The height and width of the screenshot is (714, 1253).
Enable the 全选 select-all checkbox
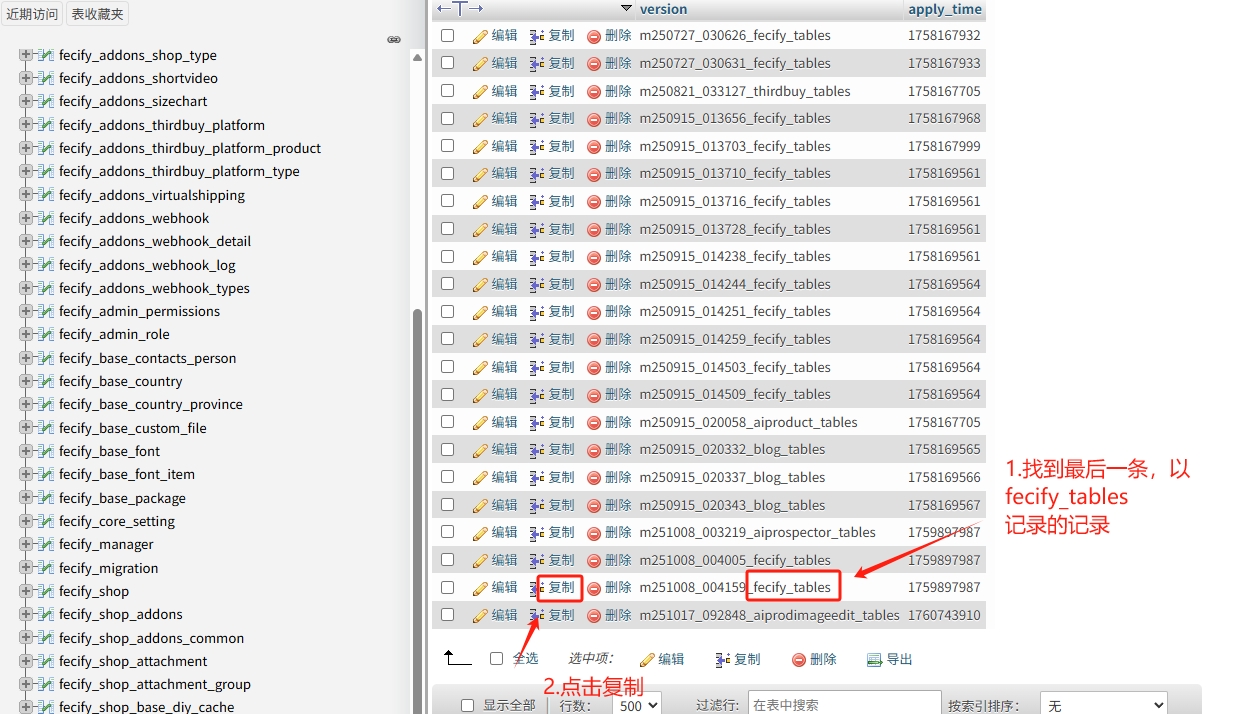pos(497,659)
